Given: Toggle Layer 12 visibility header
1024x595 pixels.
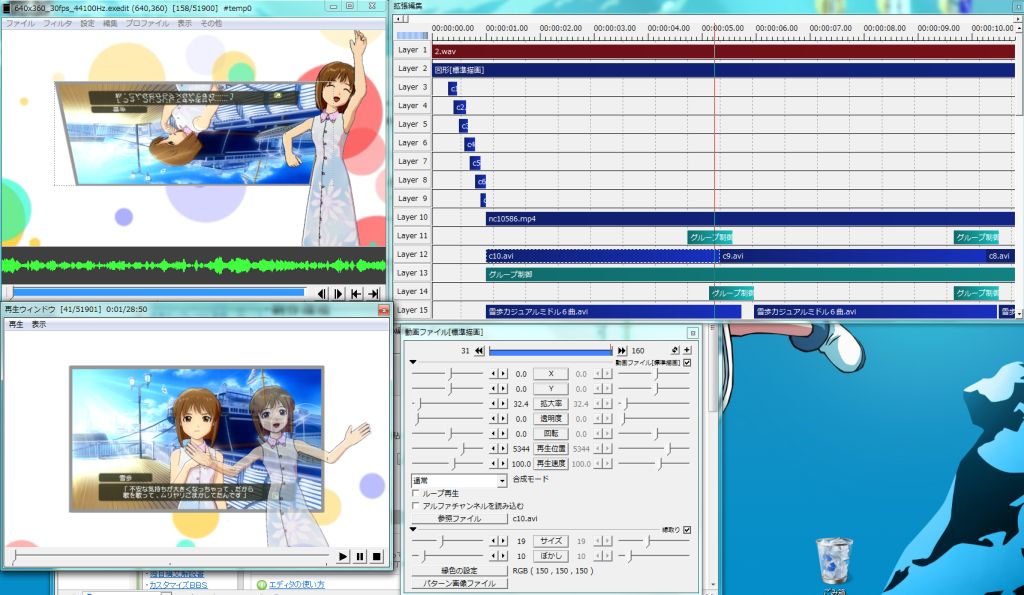Looking at the screenshot, I should [412, 255].
